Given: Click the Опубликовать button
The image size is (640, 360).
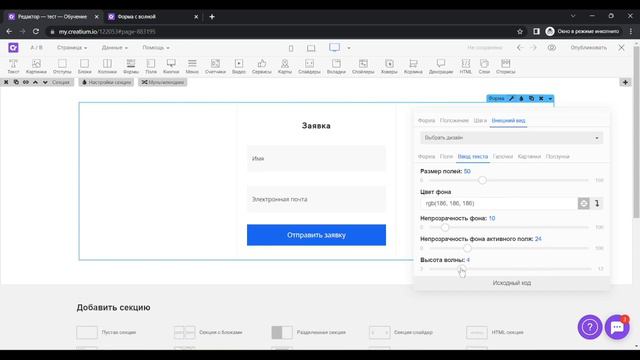Looking at the screenshot, I should coord(588,48).
